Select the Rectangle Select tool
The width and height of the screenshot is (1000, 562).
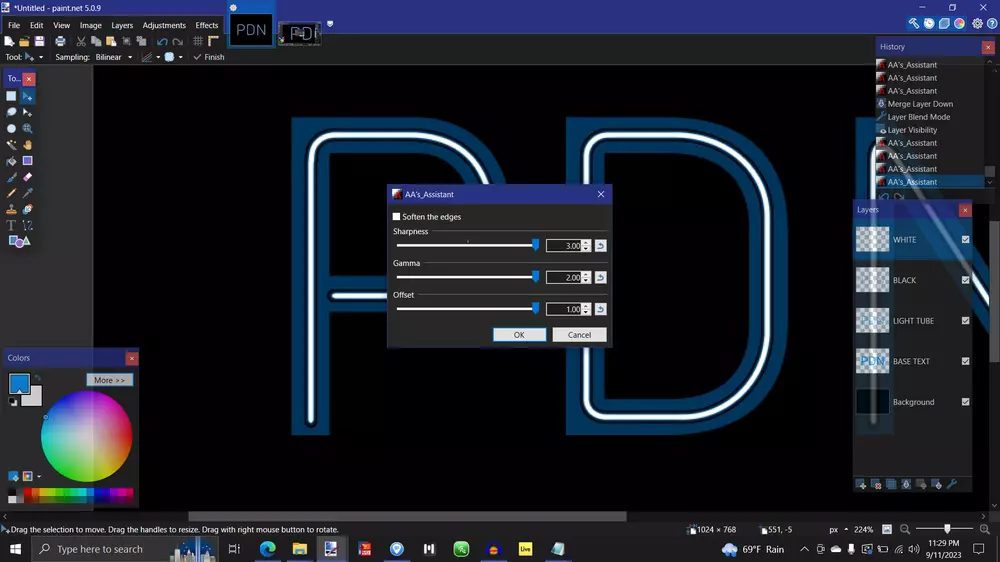(11, 96)
